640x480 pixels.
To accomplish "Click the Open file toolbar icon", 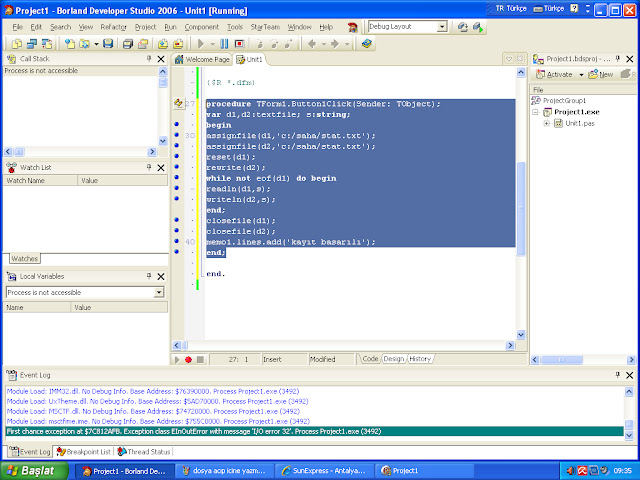I will point(84,44).
